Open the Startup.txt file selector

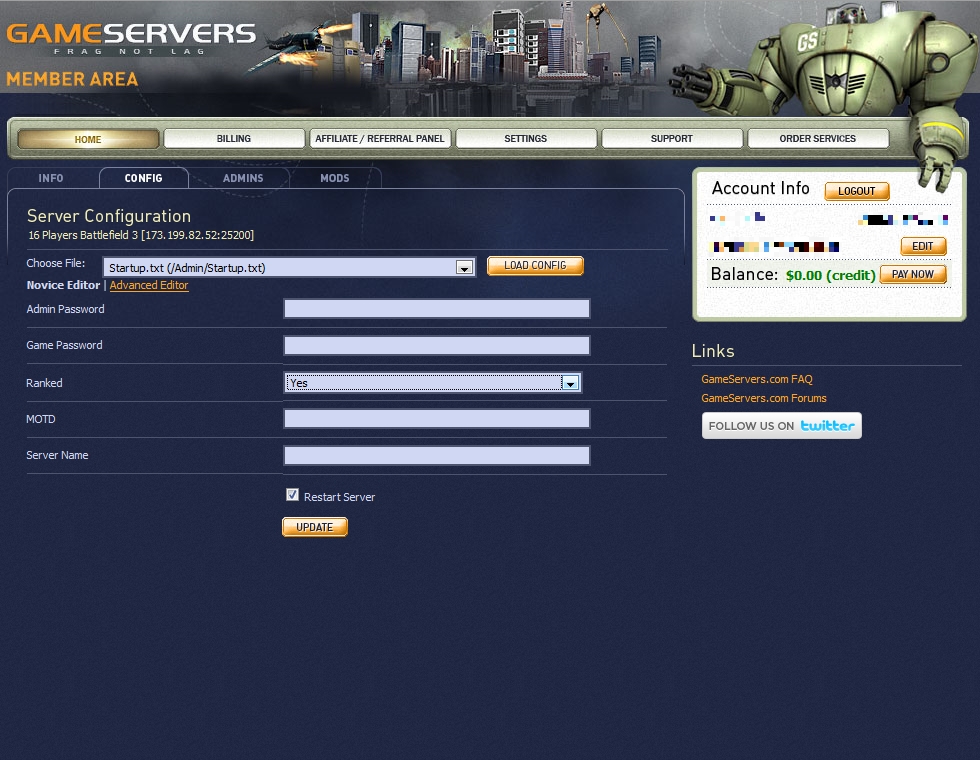point(289,268)
